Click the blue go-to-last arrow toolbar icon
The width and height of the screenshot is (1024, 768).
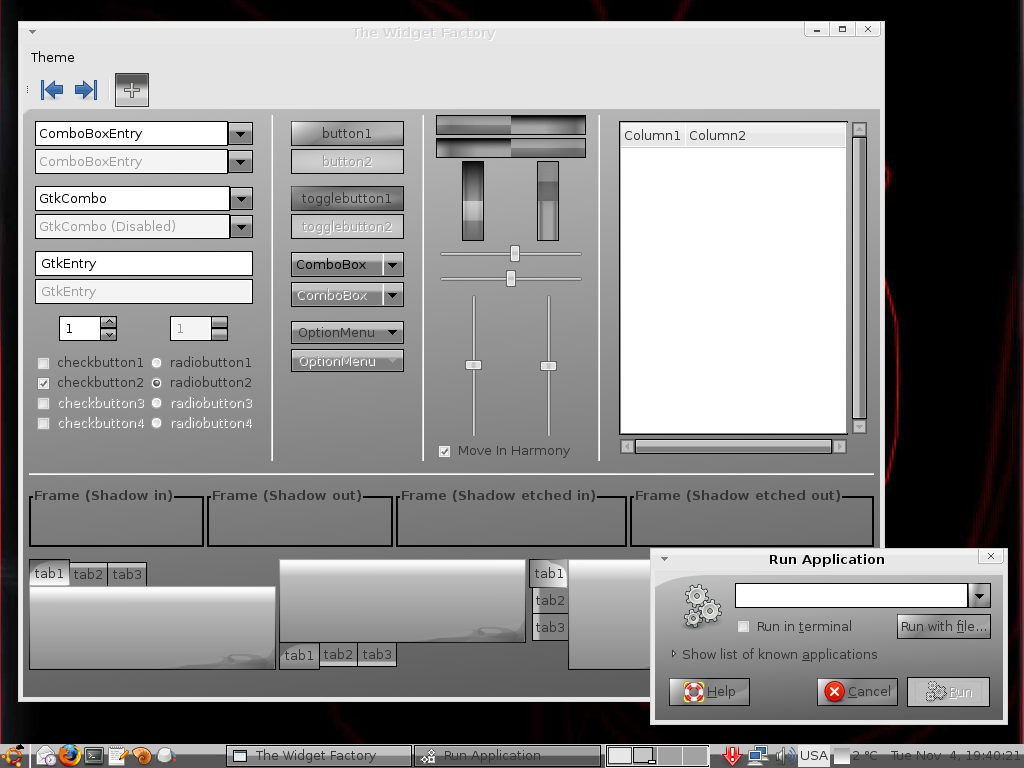click(x=86, y=89)
